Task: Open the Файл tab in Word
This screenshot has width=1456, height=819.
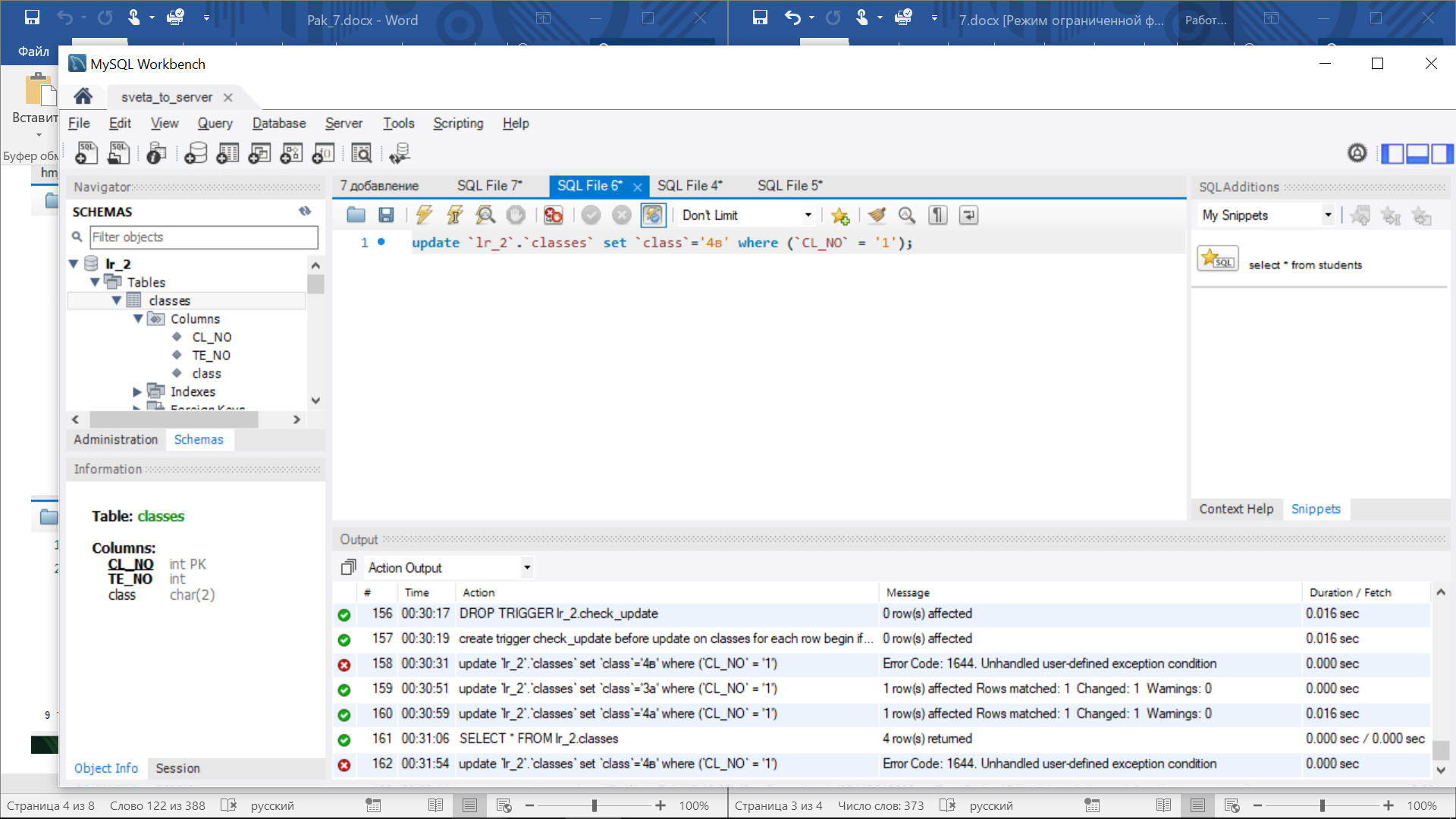Action: pyautogui.click(x=33, y=51)
